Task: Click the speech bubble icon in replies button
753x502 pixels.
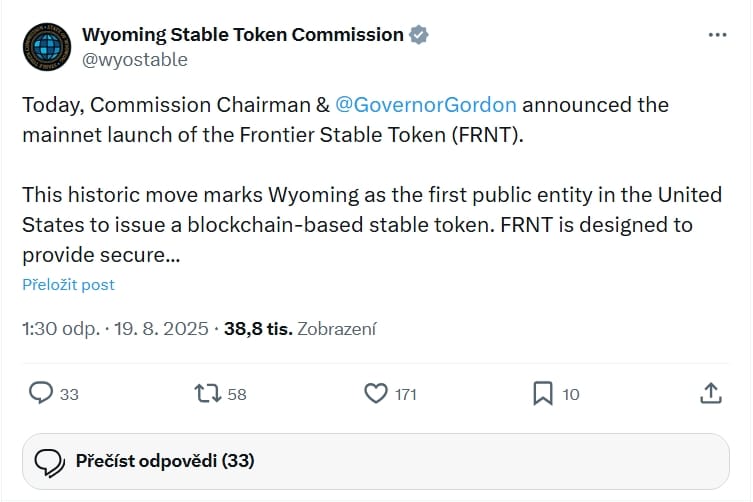Action: [50, 461]
